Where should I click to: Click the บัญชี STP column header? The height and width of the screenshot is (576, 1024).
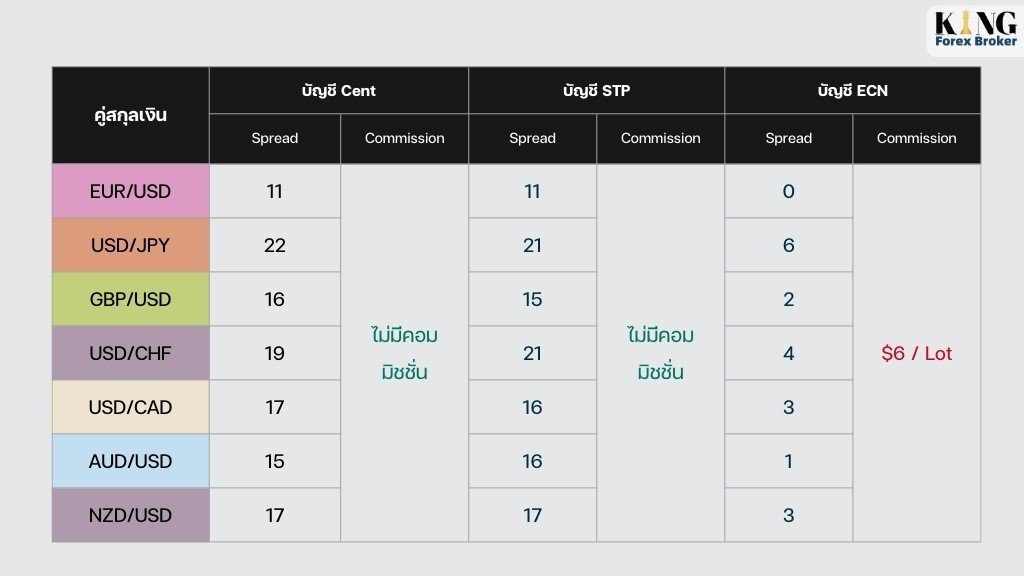click(x=596, y=90)
